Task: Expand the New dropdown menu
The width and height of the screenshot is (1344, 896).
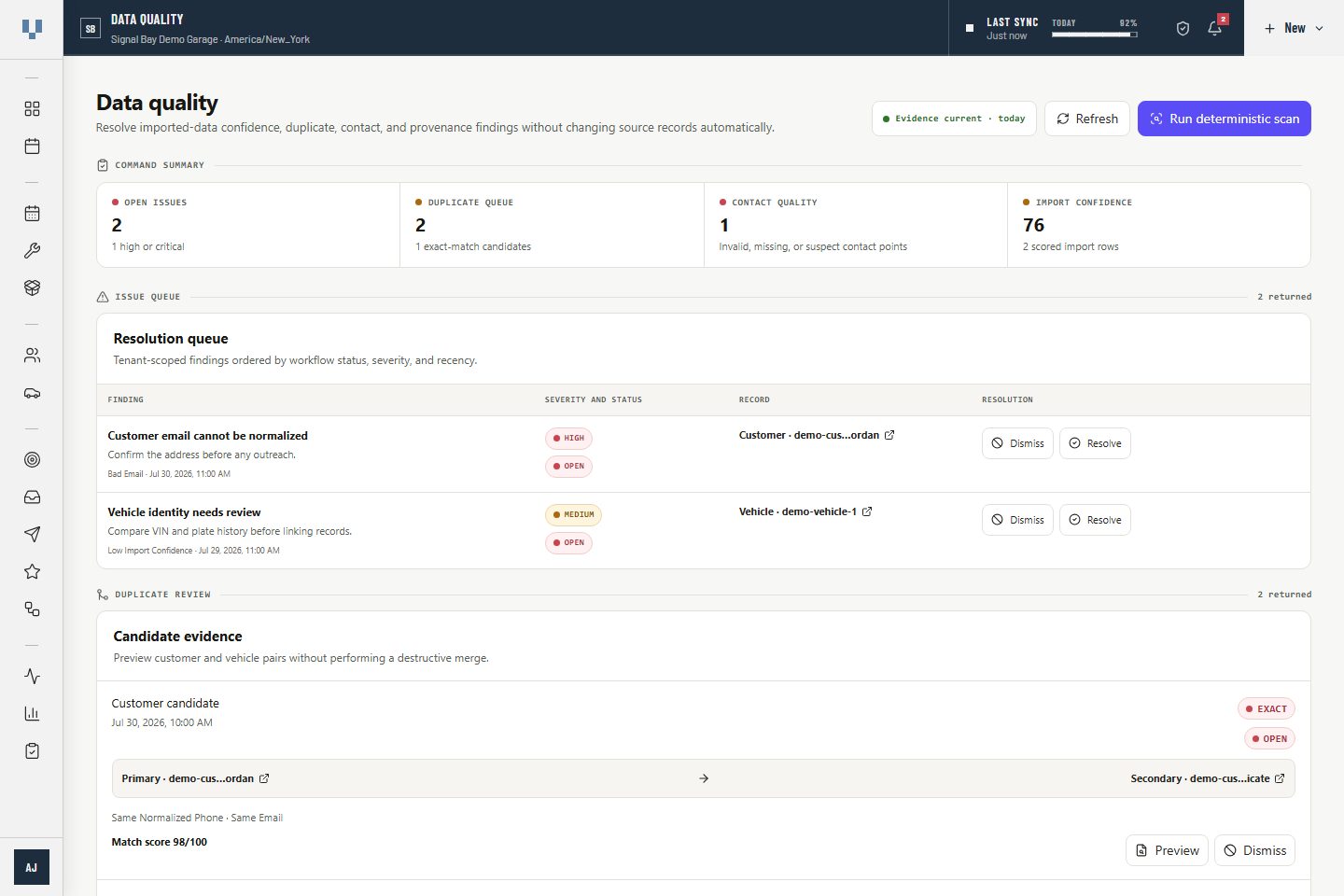Action: coord(1294,29)
